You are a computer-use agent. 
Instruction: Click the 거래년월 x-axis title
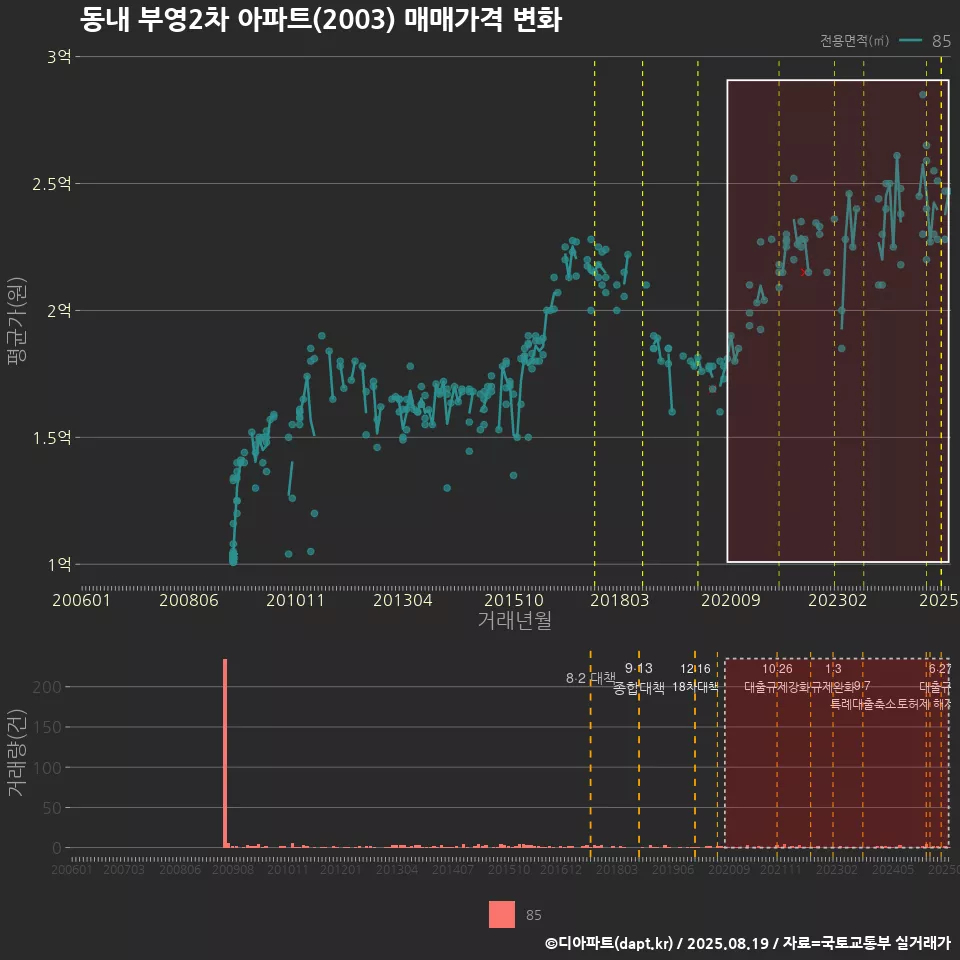click(515, 620)
